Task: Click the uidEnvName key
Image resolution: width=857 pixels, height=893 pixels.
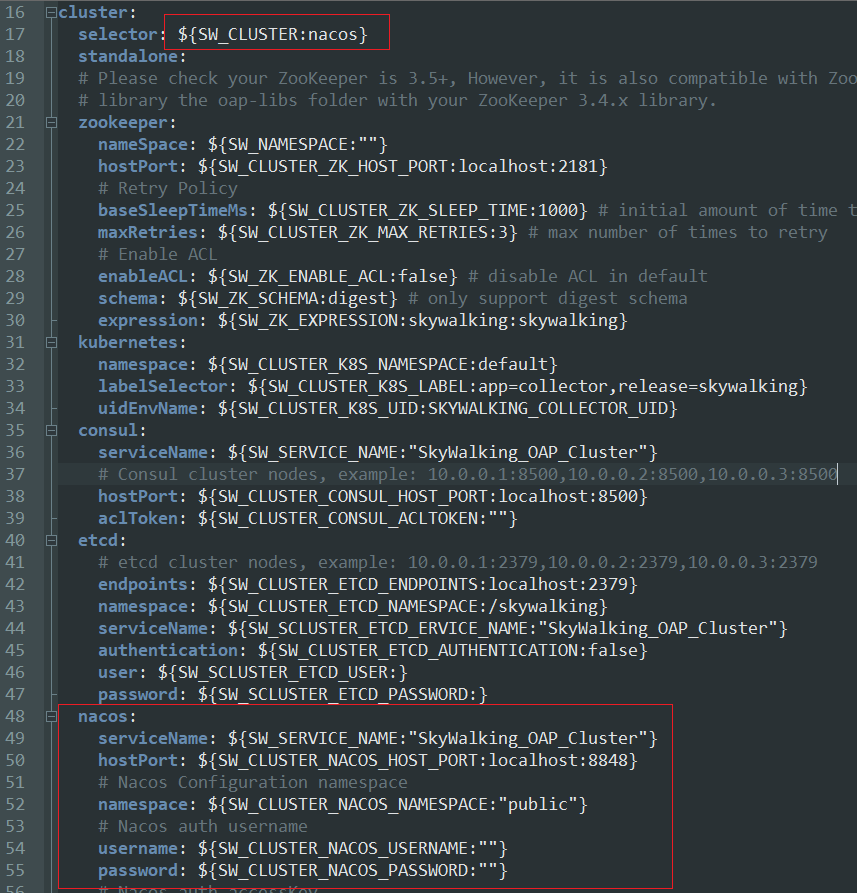Action: coord(148,408)
